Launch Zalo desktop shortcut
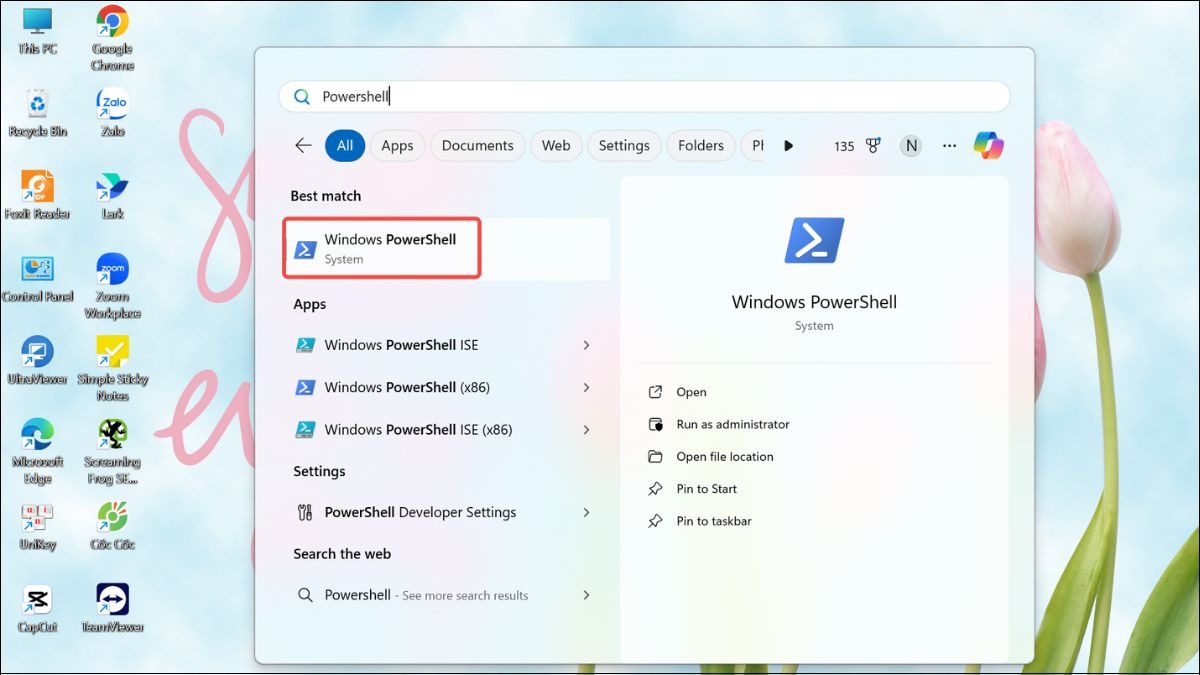The image size is (1200, 675). 112,113
